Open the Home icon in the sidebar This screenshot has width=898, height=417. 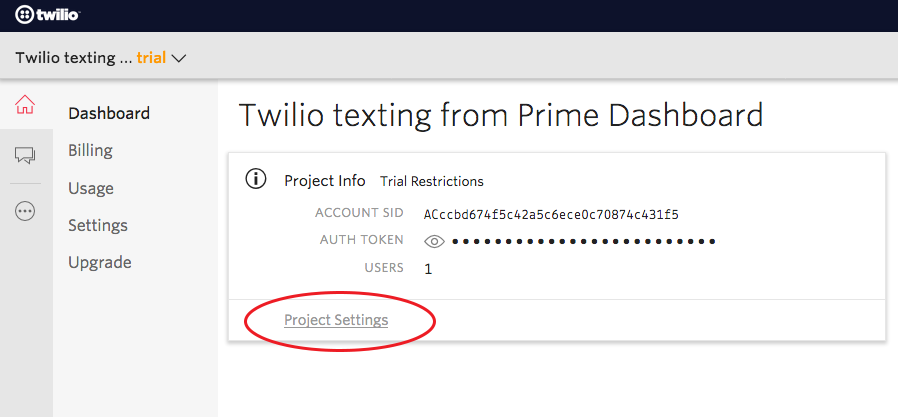coord(25,104)
